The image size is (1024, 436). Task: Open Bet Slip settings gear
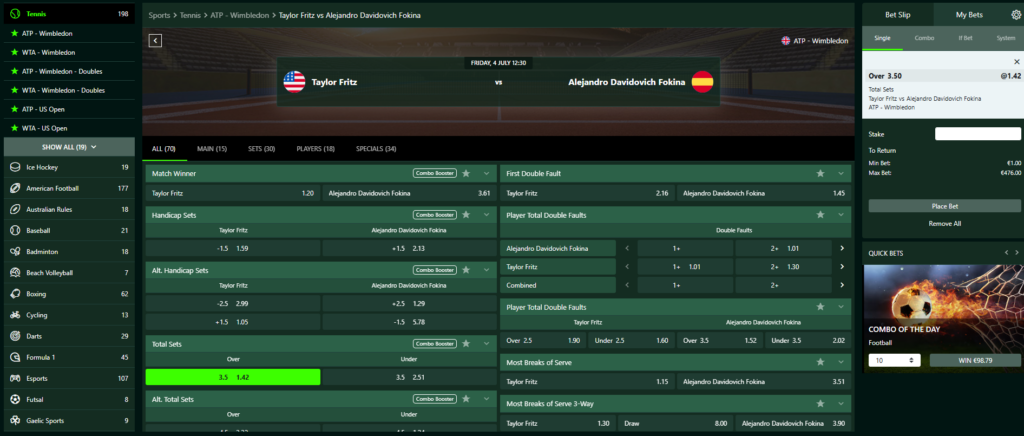pos(1015,15)
